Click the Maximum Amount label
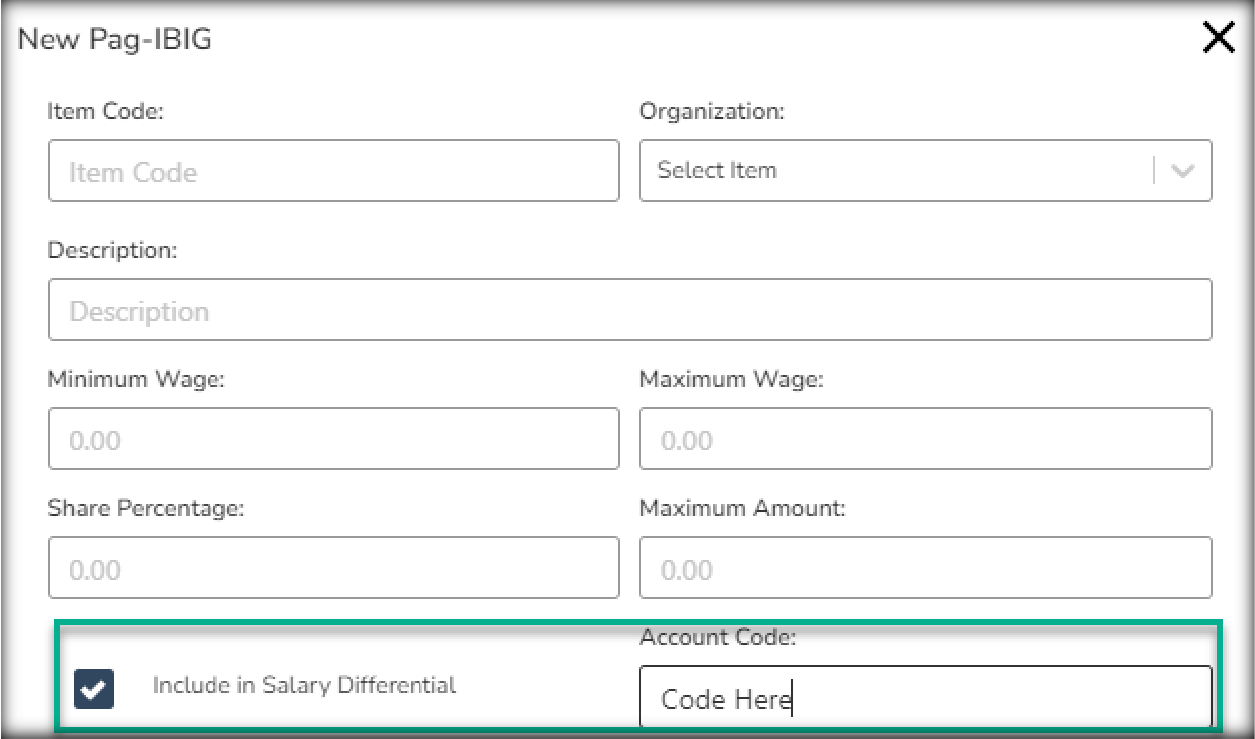1255x739 pixels. point(742,508)
